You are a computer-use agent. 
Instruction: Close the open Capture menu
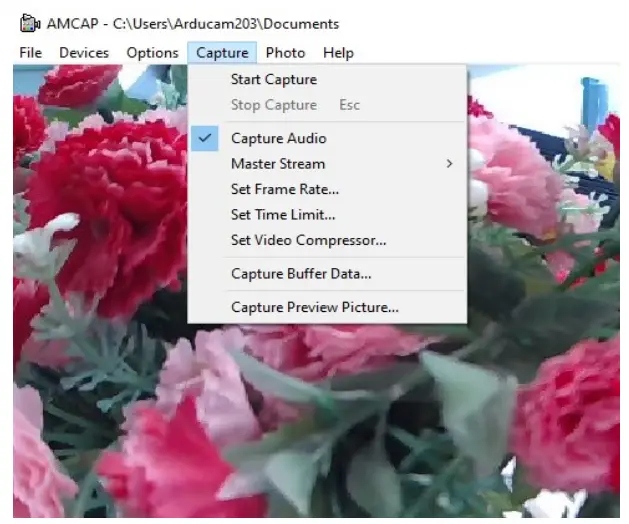pyautogui.click(x=222, y=53)
